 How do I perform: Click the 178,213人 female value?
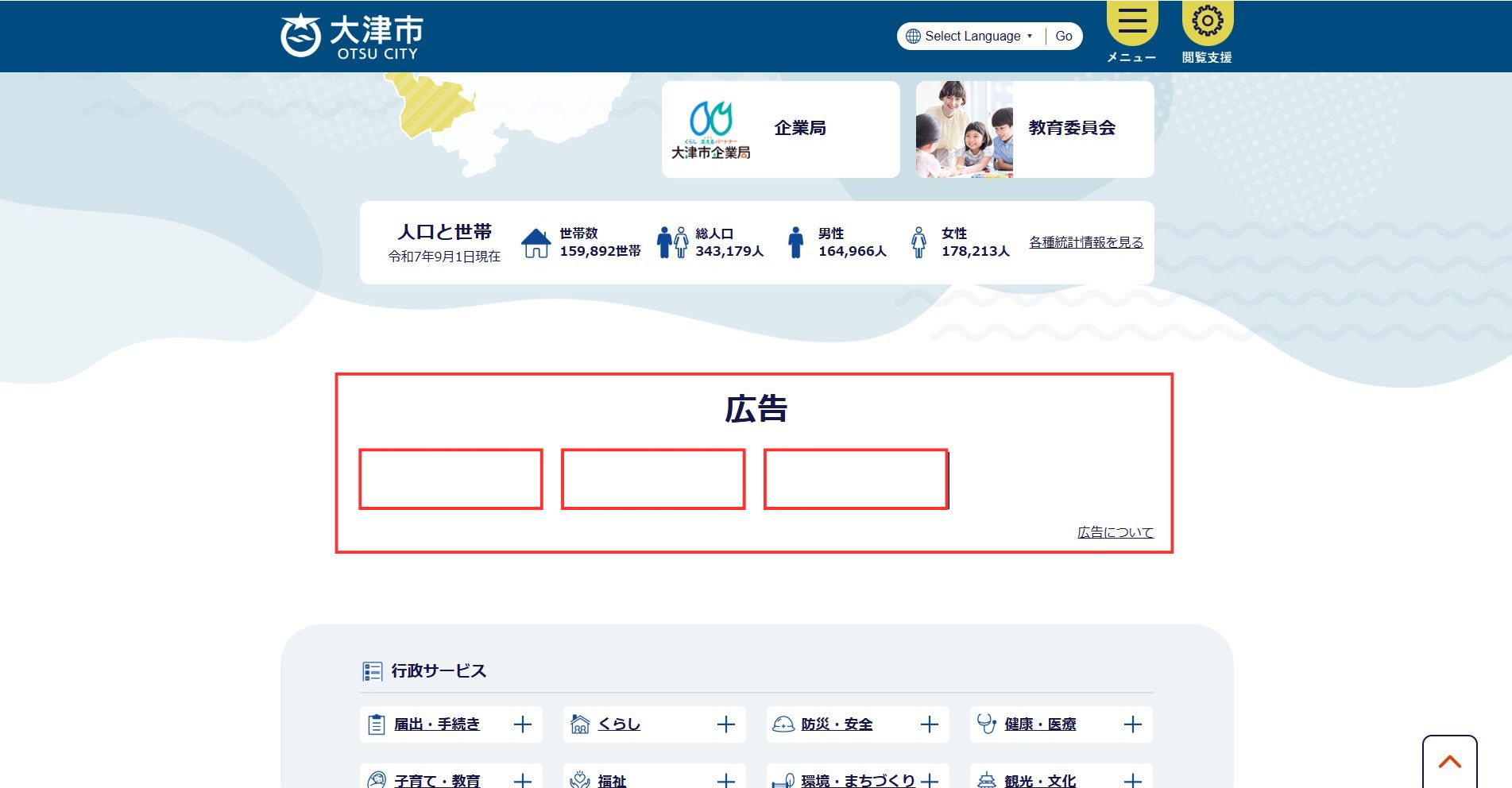(x=976, y=251)
